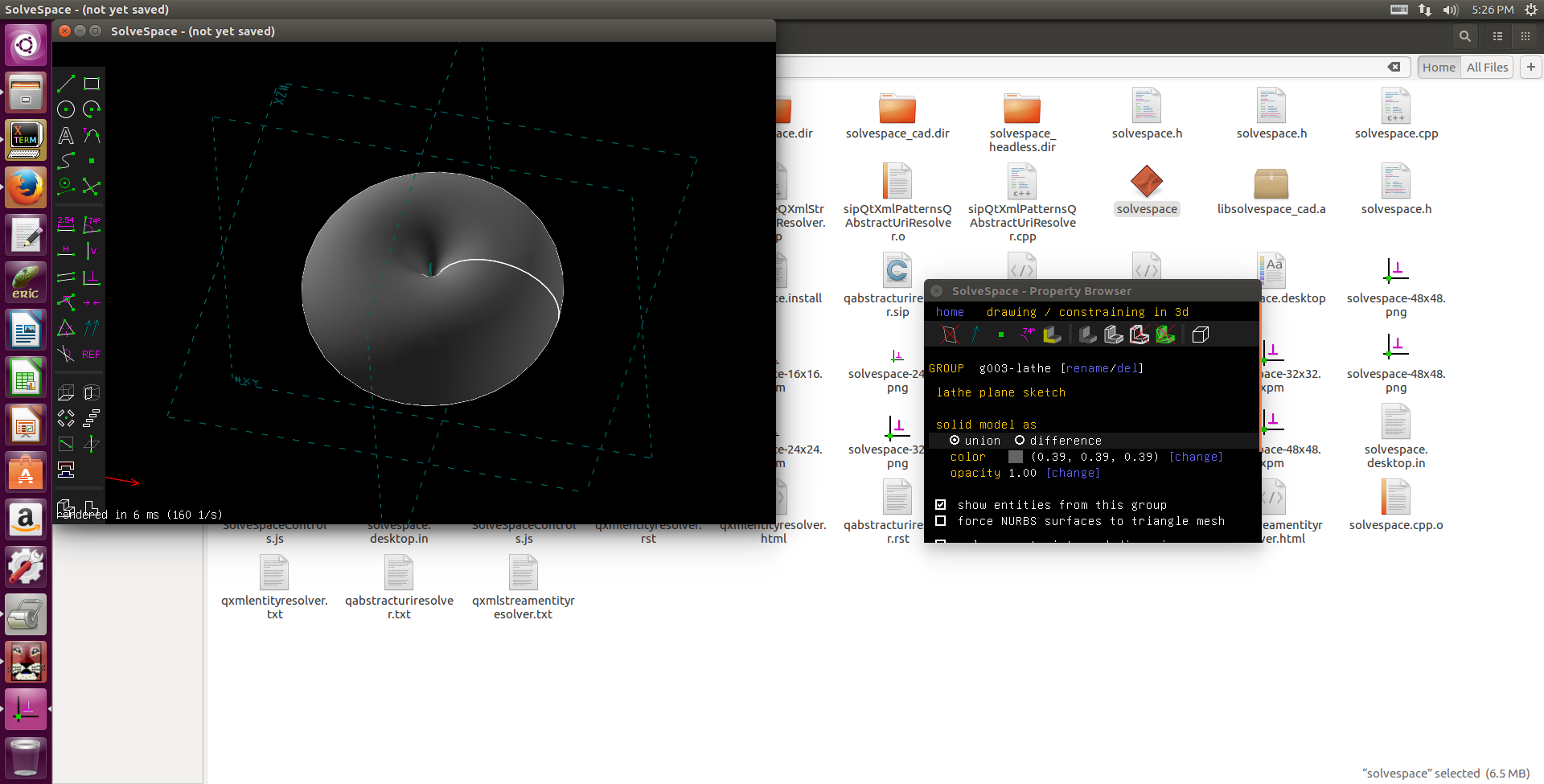
Task: Toggle workplanes visibility in Property Browser
Action: click(x=950, y=335)
